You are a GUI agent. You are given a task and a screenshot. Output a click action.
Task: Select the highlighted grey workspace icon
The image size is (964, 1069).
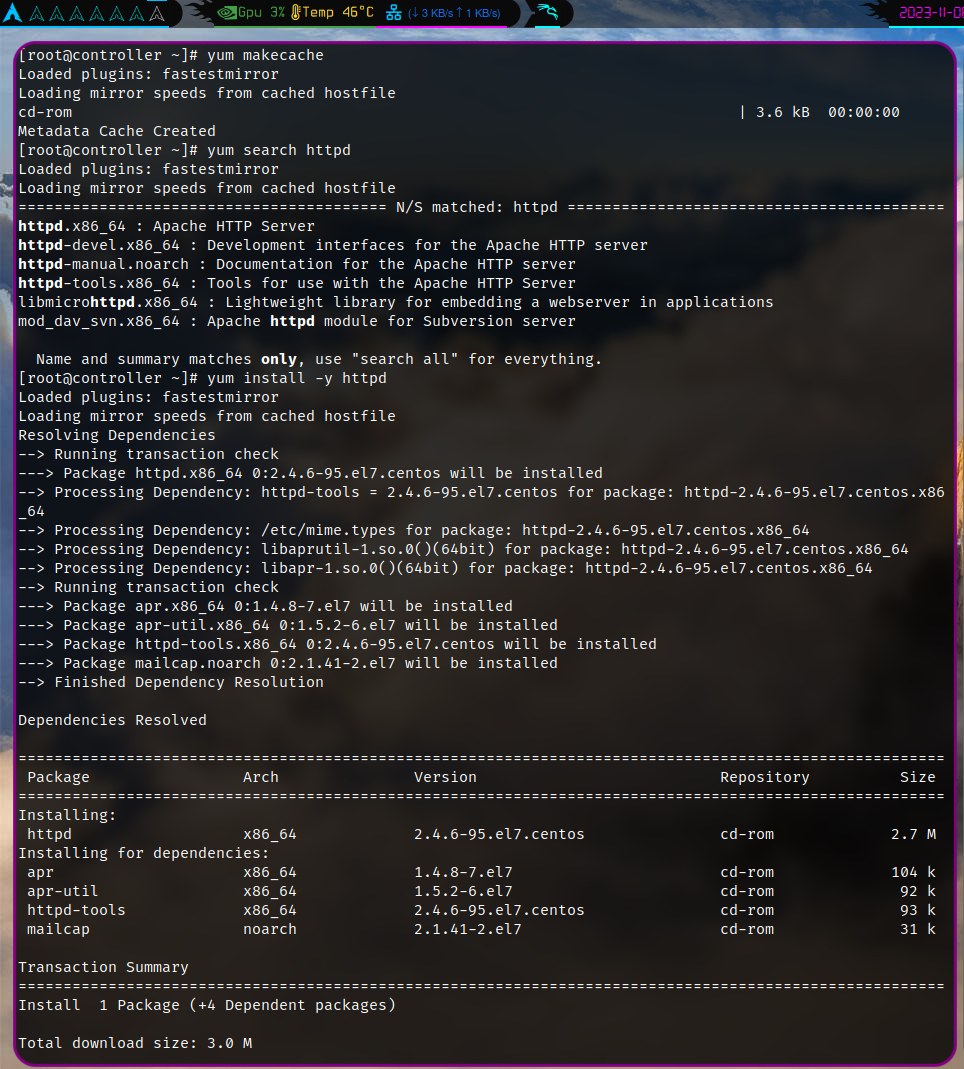tap(156, 14)
